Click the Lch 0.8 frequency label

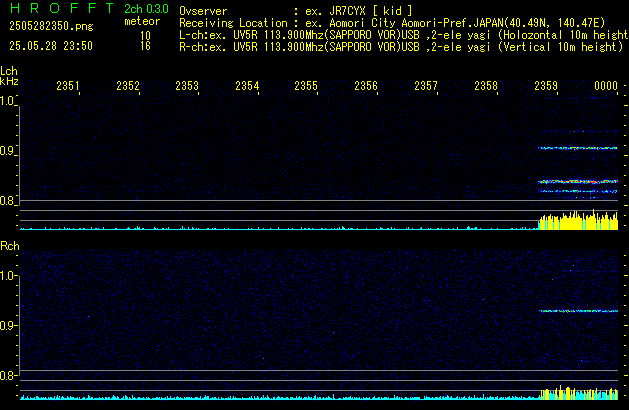(x=7, y=201)
